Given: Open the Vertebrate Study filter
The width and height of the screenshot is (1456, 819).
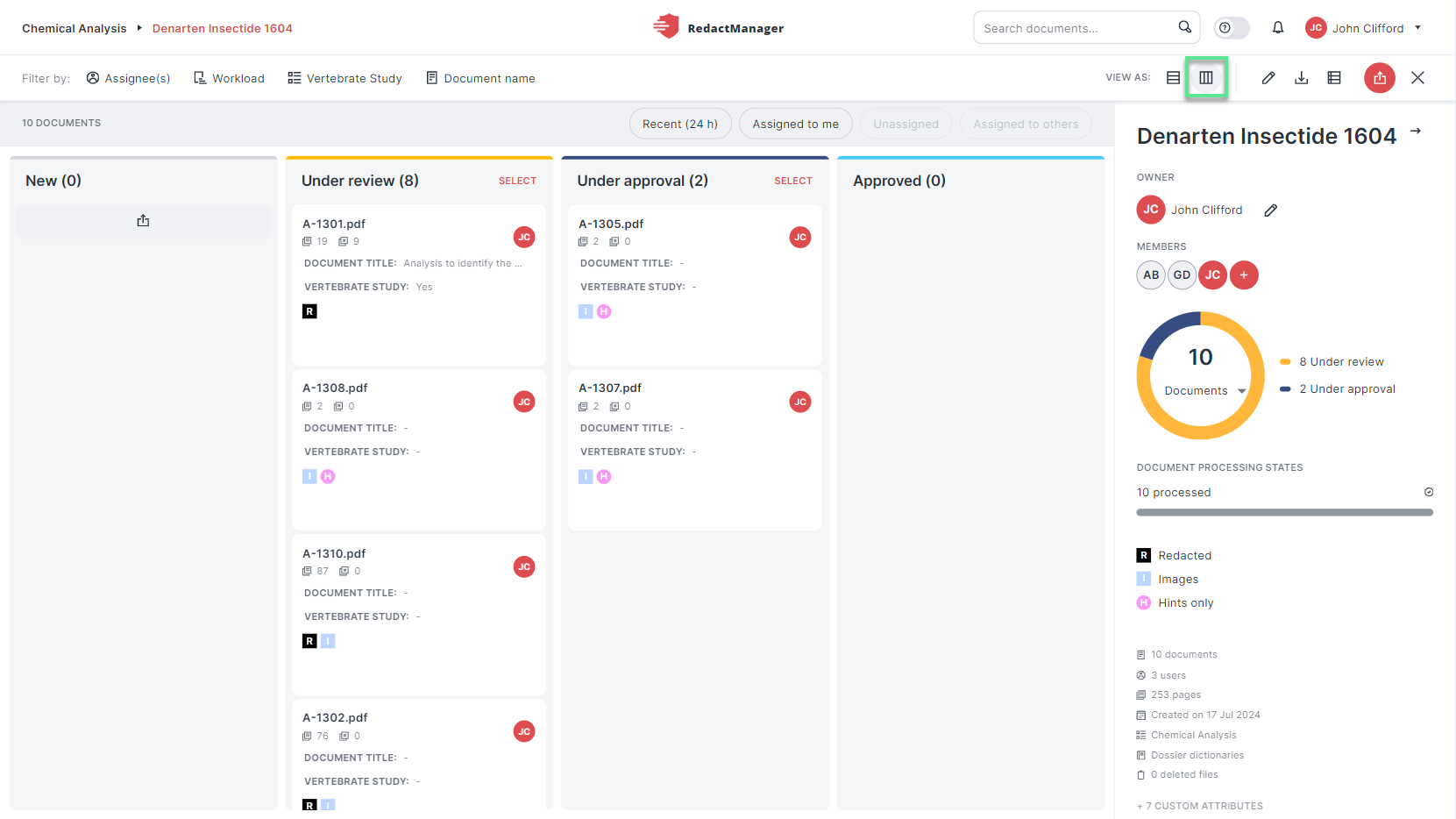Looking at the screenshot, I should coord(345,78).
